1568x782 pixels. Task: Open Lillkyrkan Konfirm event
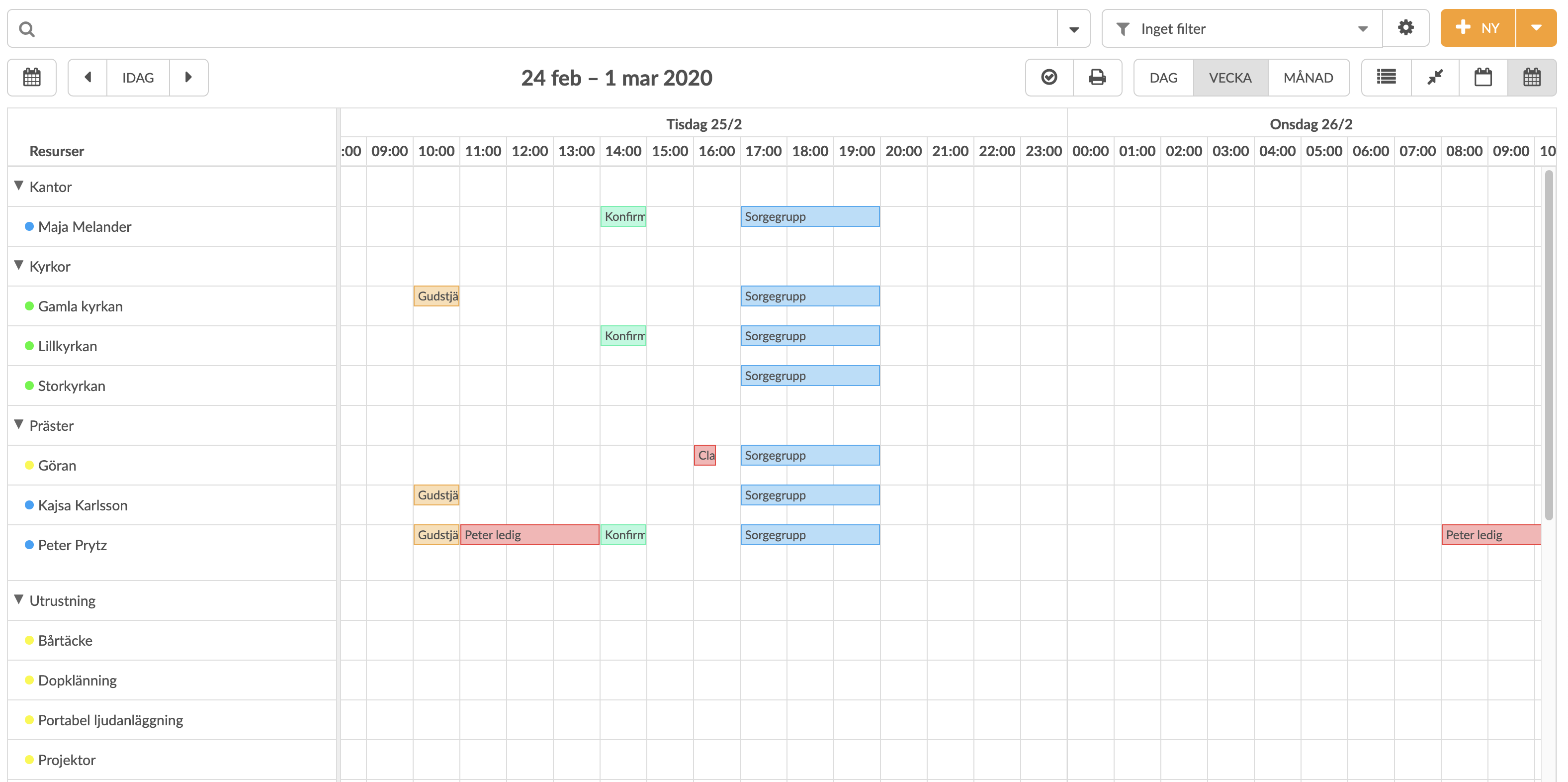623,336
